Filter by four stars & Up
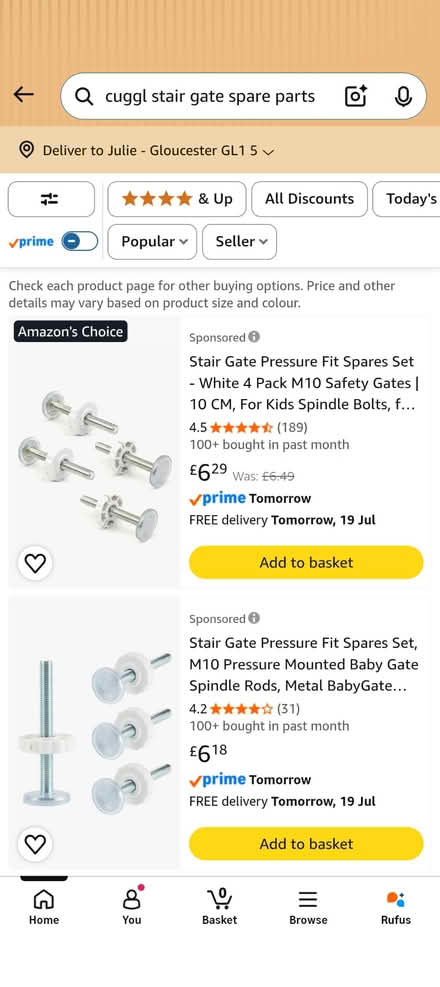Screen dimensions: 440x987 pos(176,199)
